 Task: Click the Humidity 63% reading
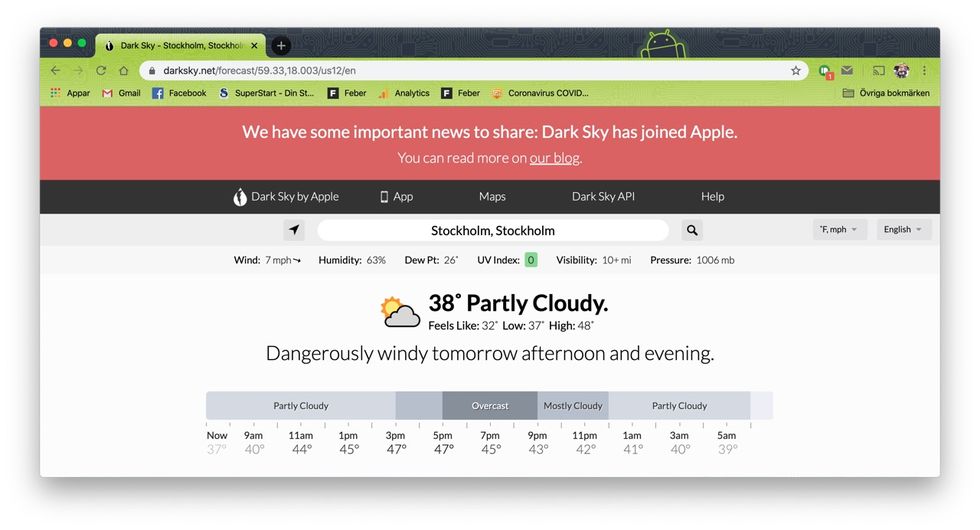[x=352, y=260]
